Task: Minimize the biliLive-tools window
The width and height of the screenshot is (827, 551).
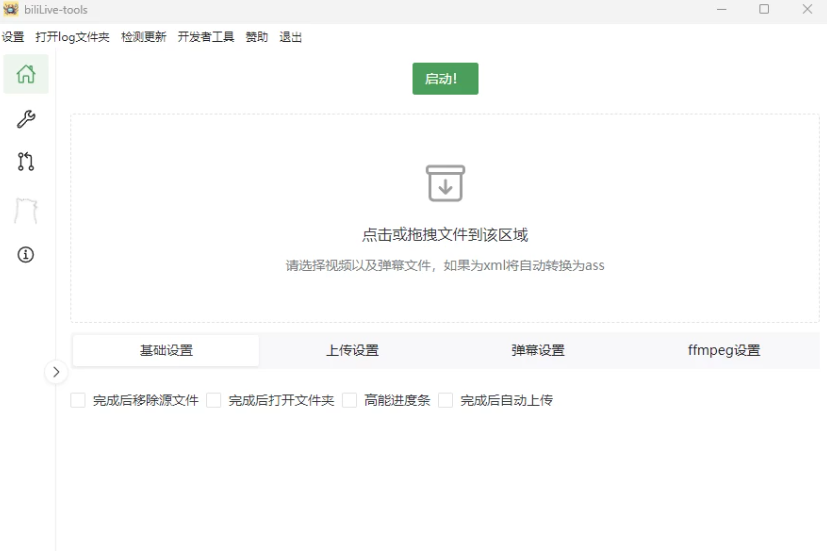Action: point(722,9)
